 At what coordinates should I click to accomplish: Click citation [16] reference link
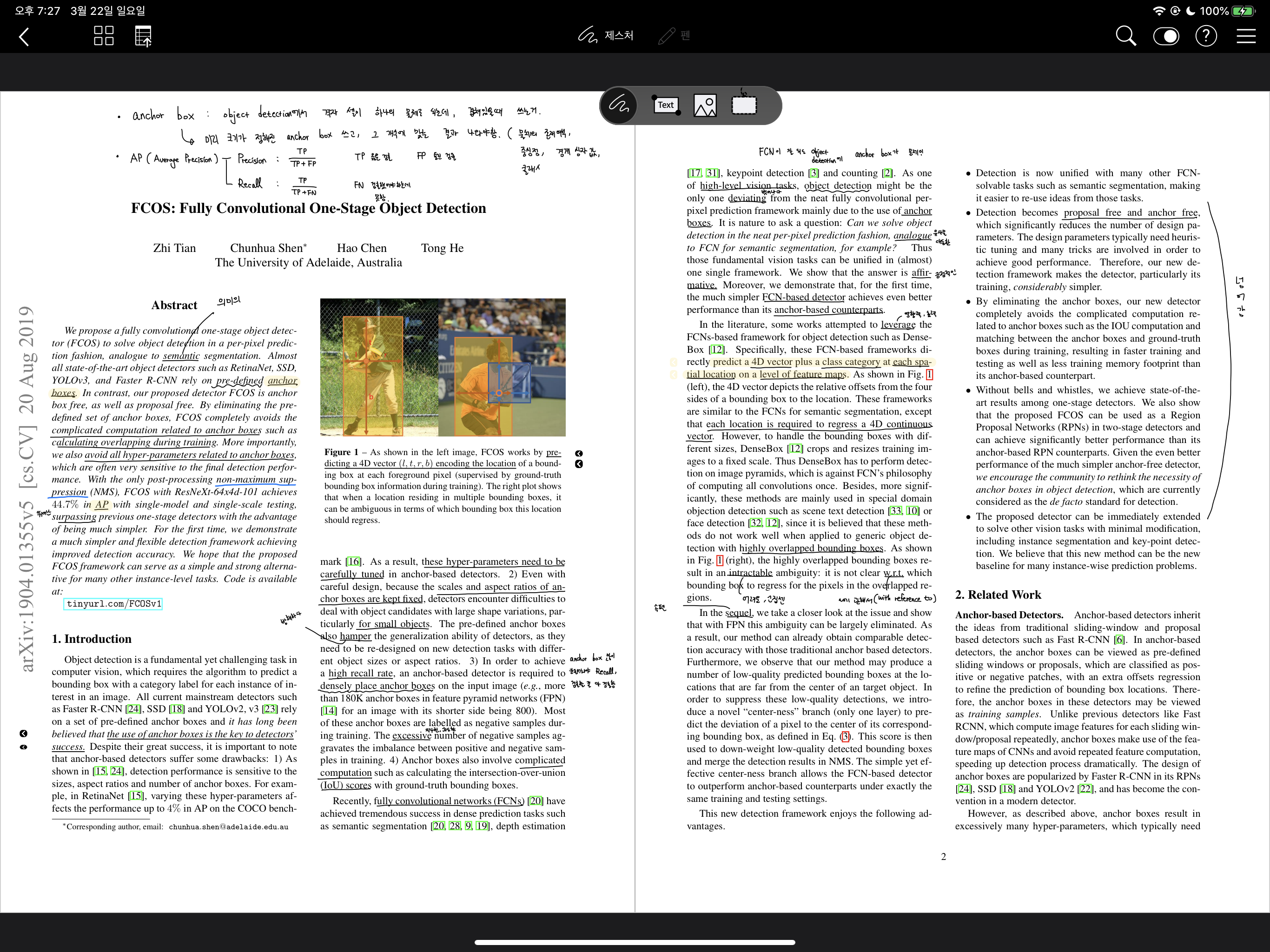(x=353, y=562)
